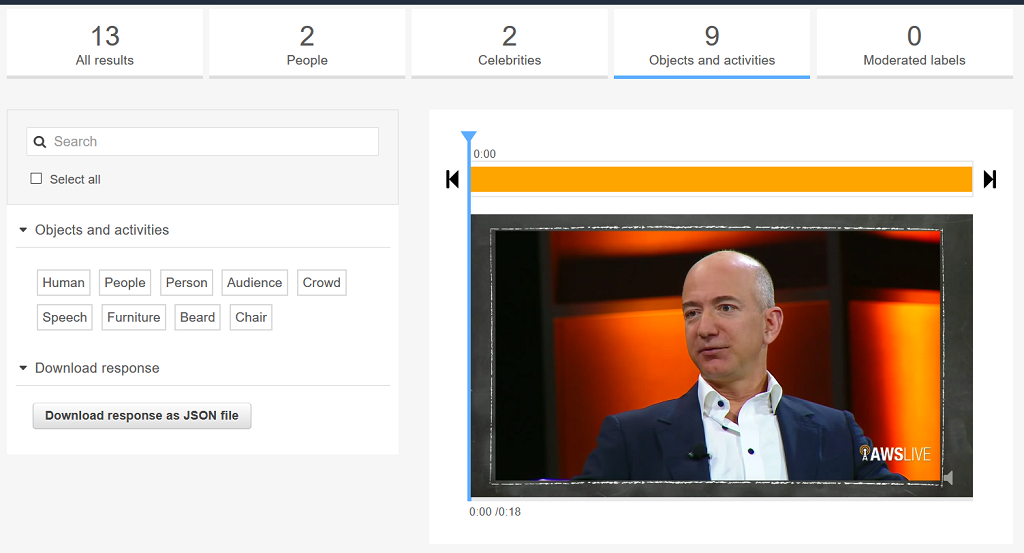Click the orange timeline bar

tap(721, 180)
